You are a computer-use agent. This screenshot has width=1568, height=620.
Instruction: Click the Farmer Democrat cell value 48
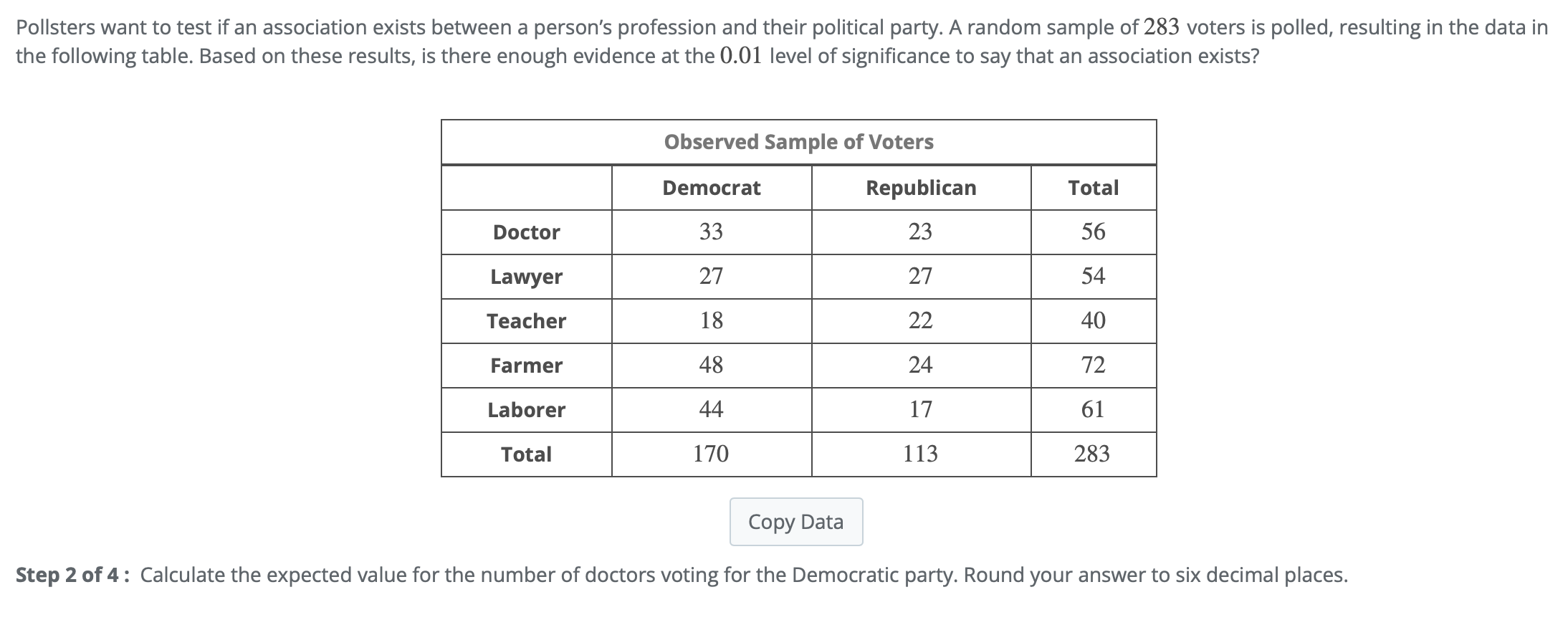point(711,365)
